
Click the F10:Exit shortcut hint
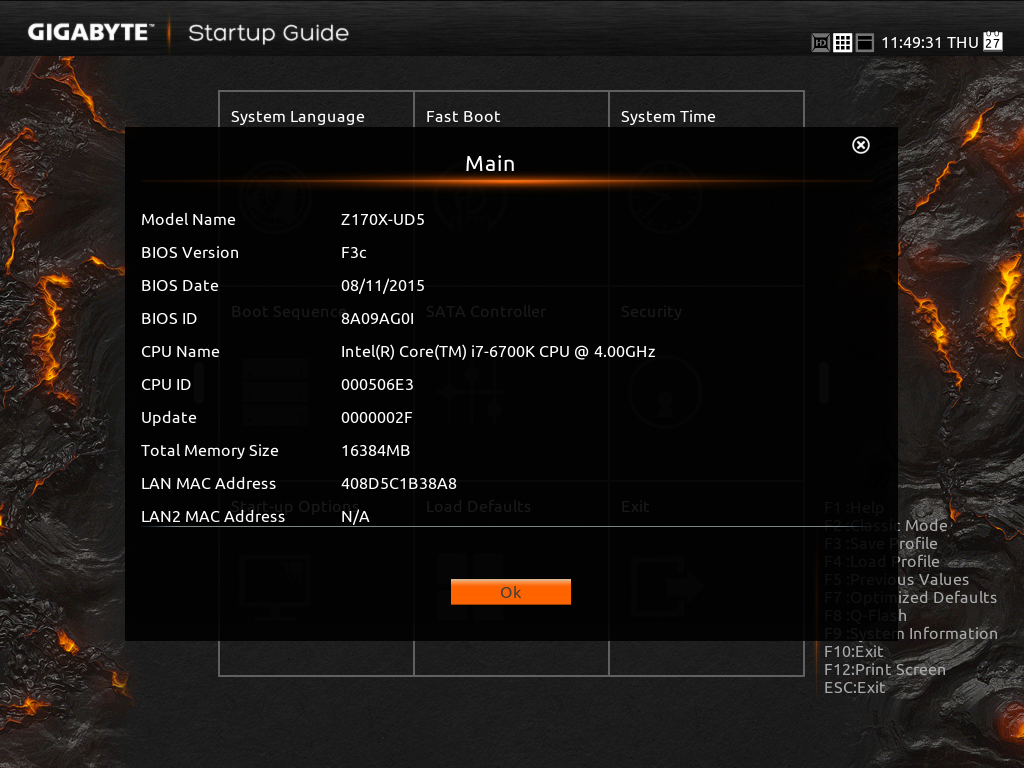point(854,652)
